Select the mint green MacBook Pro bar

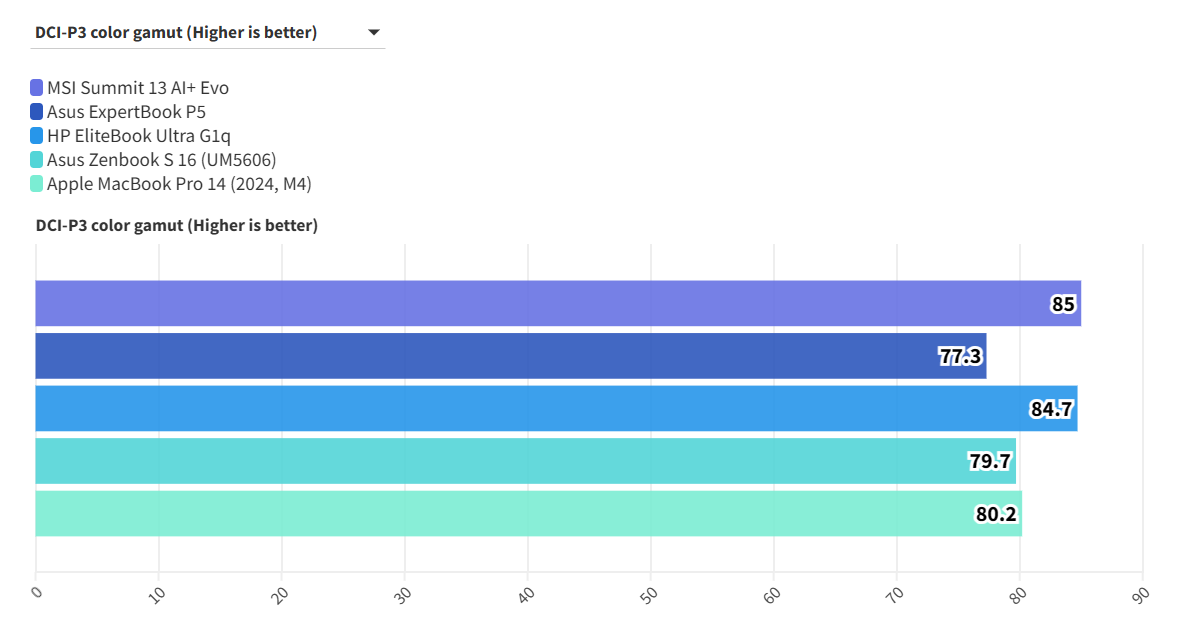point(480,513)
